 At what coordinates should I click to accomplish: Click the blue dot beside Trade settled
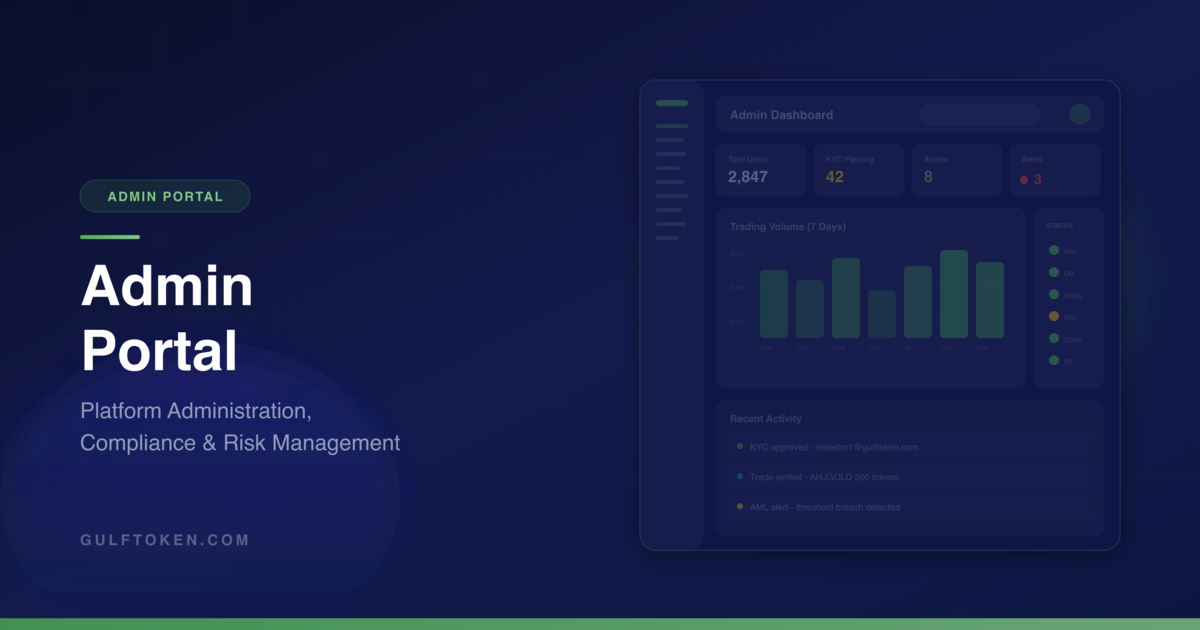[740, 477]
